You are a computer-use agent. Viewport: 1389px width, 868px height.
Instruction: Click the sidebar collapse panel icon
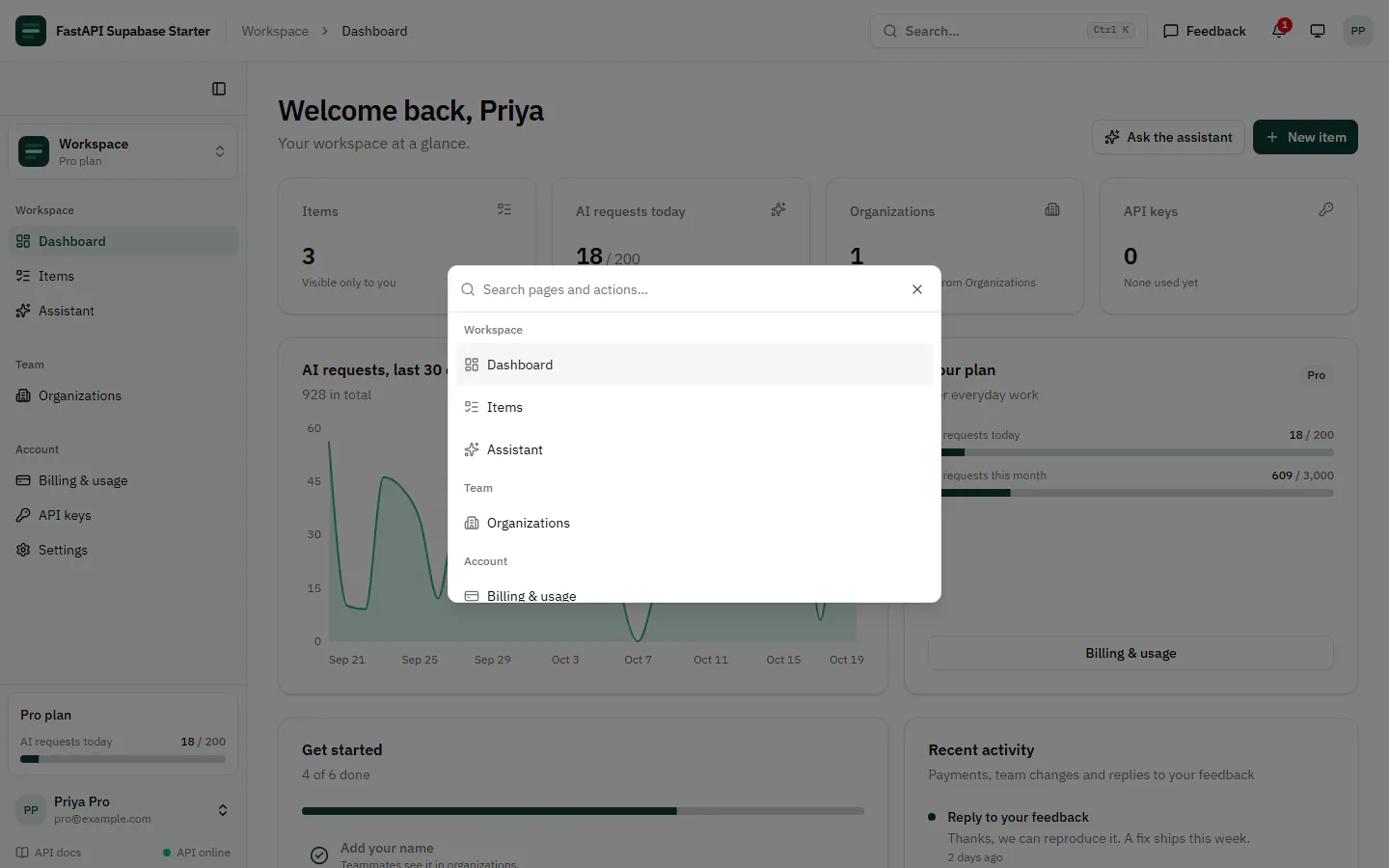coord(219,89)
